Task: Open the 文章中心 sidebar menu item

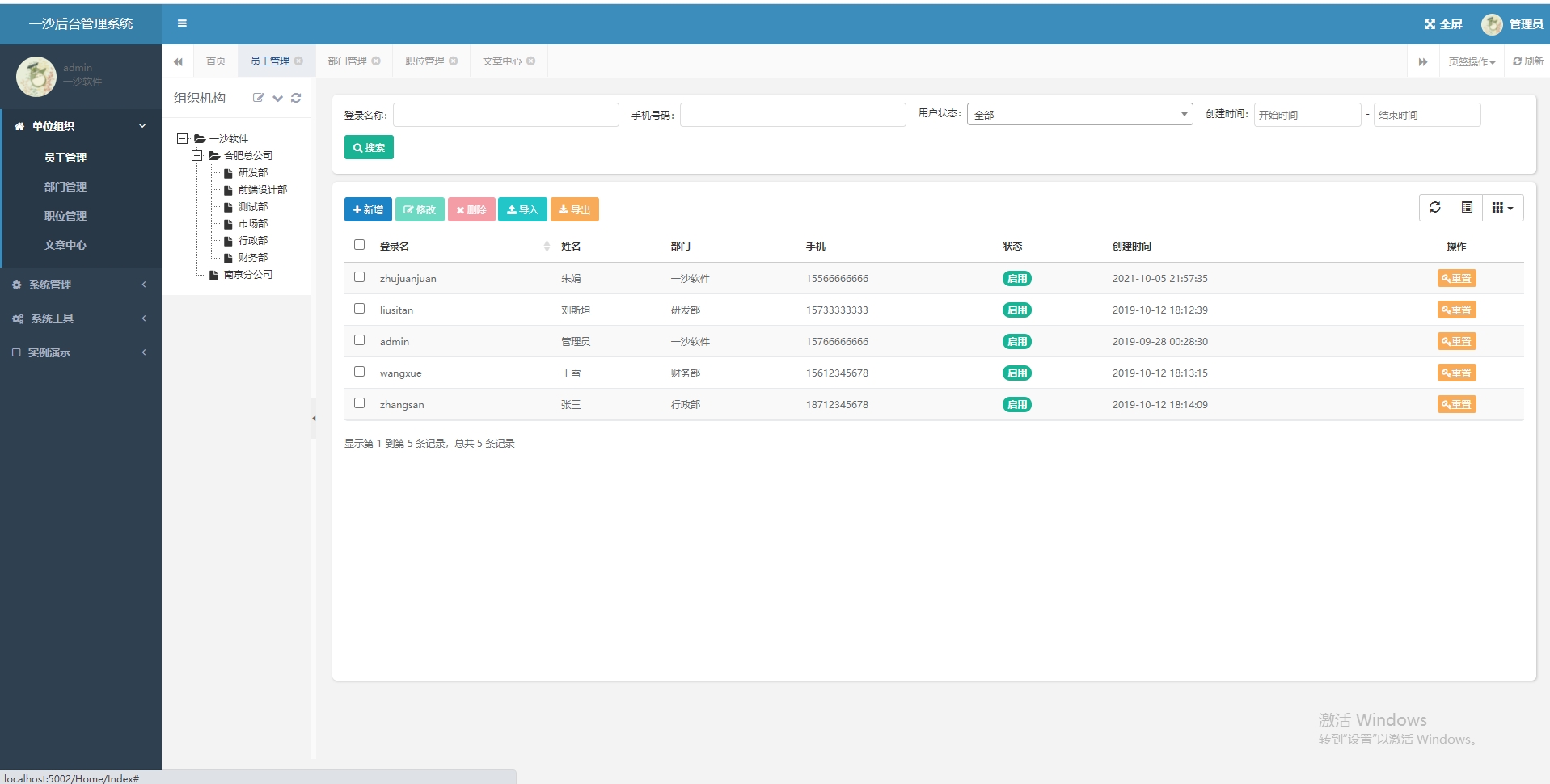Action: 66,244
